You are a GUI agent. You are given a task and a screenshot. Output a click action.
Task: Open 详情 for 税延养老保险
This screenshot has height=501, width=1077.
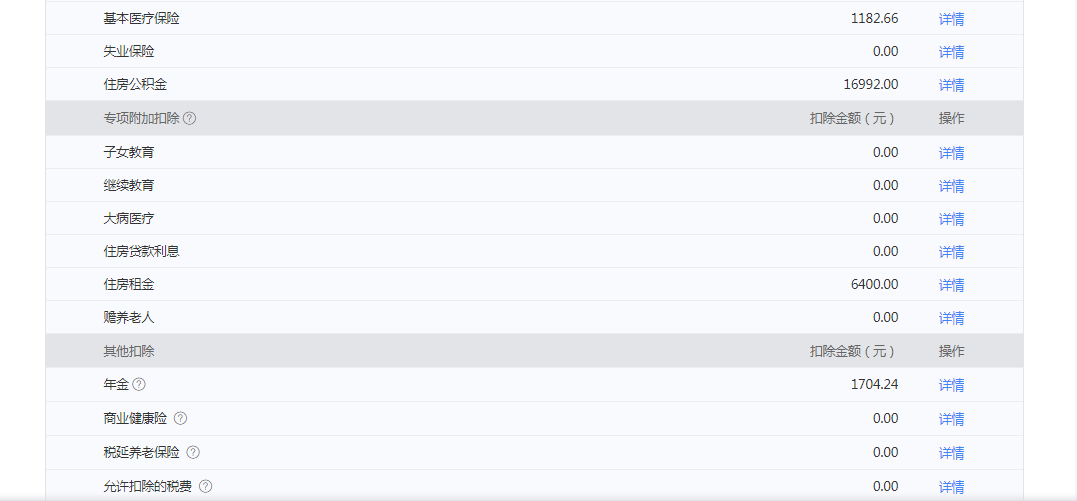(x=951, y=453)
